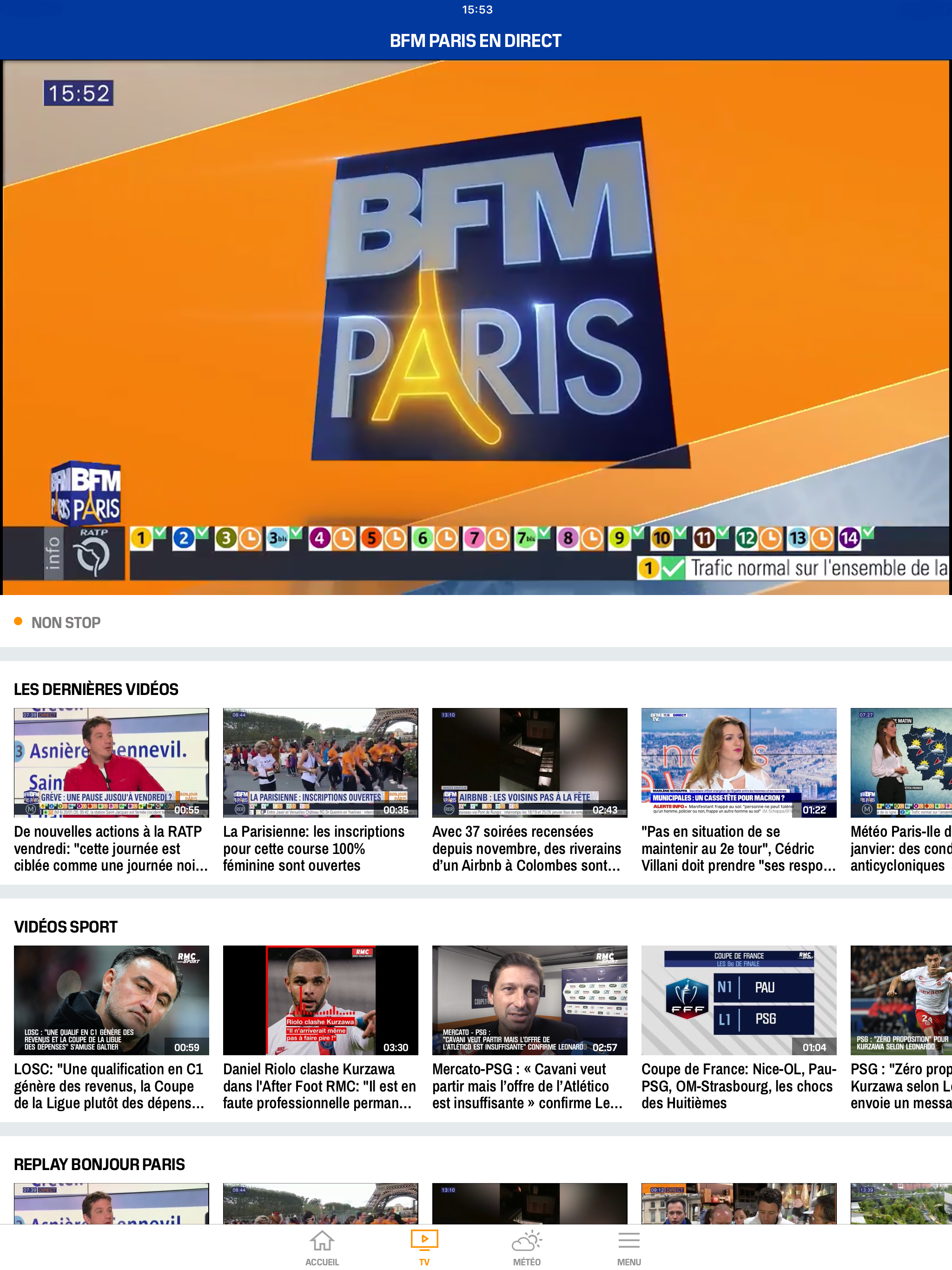Play the BFM Paris live stream

click(476, 327)
